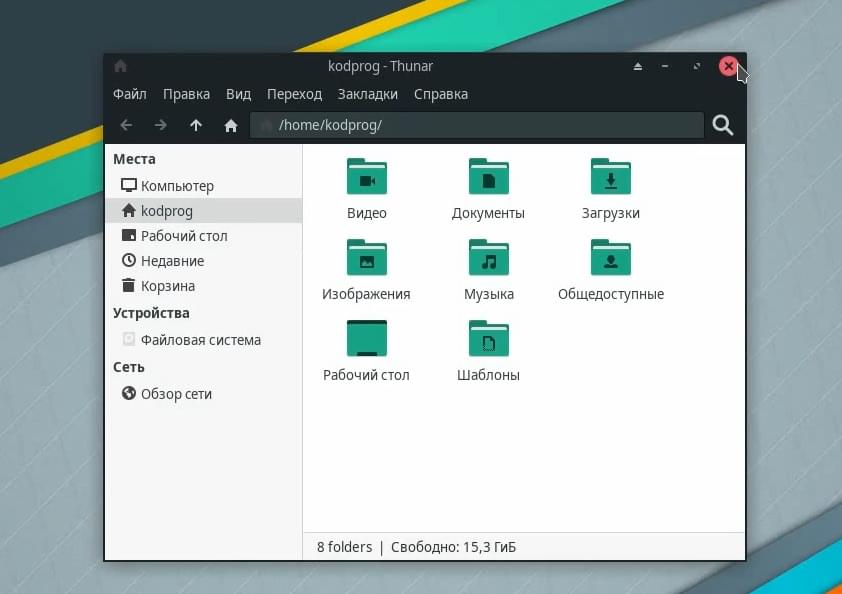Open Недавние in the sidebar
Screen dimensions: 842x594
204,260
